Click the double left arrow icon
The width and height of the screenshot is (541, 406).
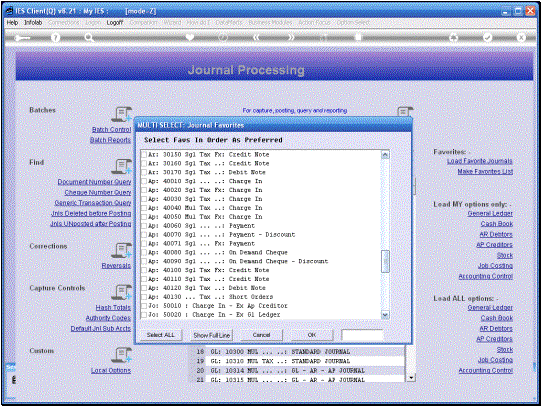[x=256, y=37]
